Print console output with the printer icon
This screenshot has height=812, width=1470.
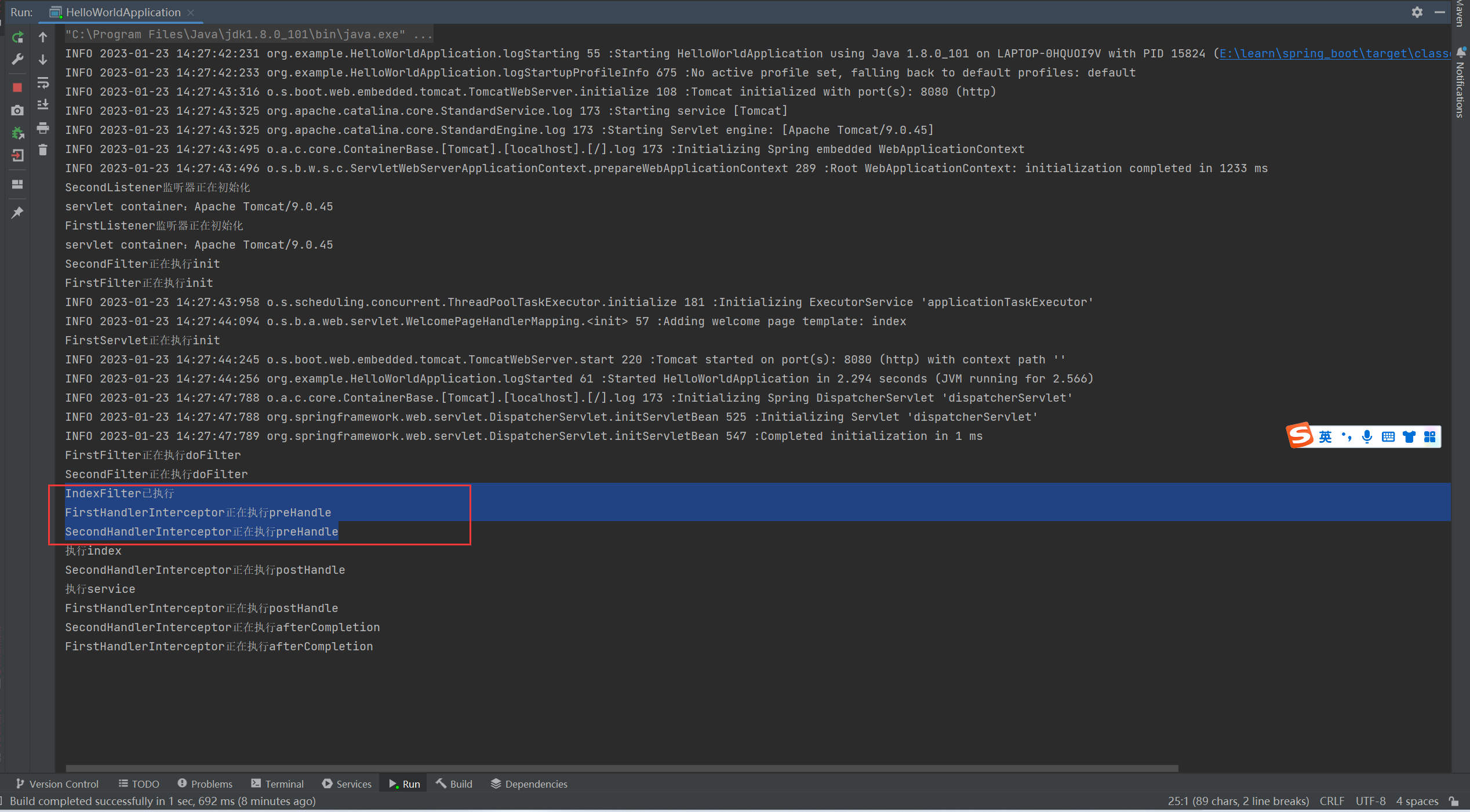43,128
